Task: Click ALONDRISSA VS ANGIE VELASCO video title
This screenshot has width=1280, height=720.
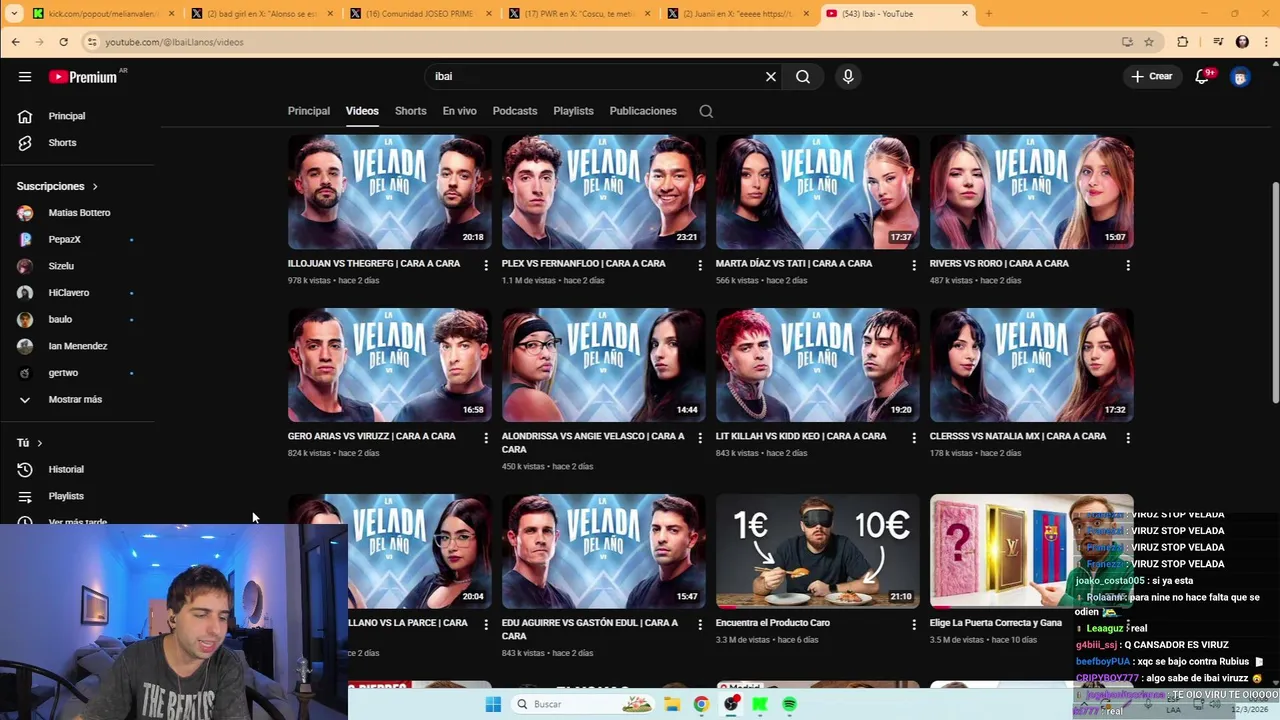Action: click(593, 443)
